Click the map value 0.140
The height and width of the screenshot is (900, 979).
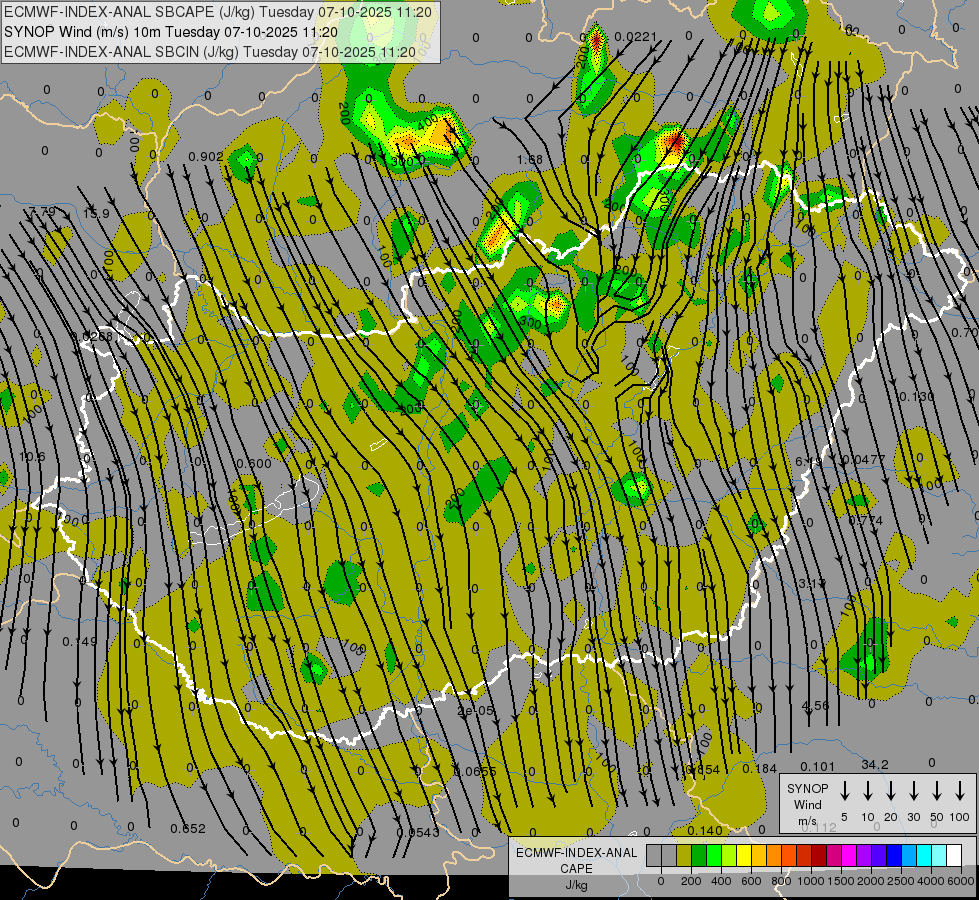click(705, 830)
